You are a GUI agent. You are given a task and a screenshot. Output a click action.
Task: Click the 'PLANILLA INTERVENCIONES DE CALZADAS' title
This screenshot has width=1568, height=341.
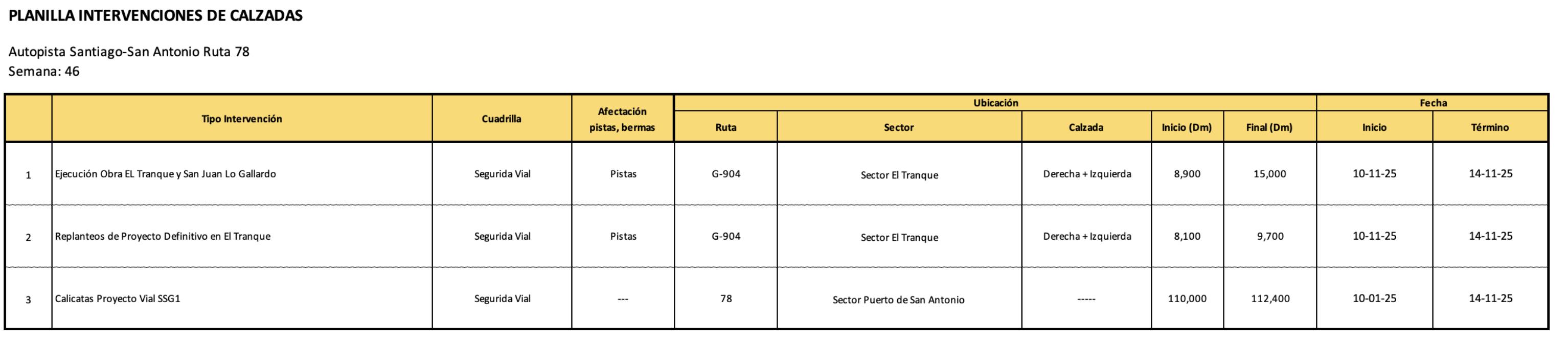coord(156,16)
